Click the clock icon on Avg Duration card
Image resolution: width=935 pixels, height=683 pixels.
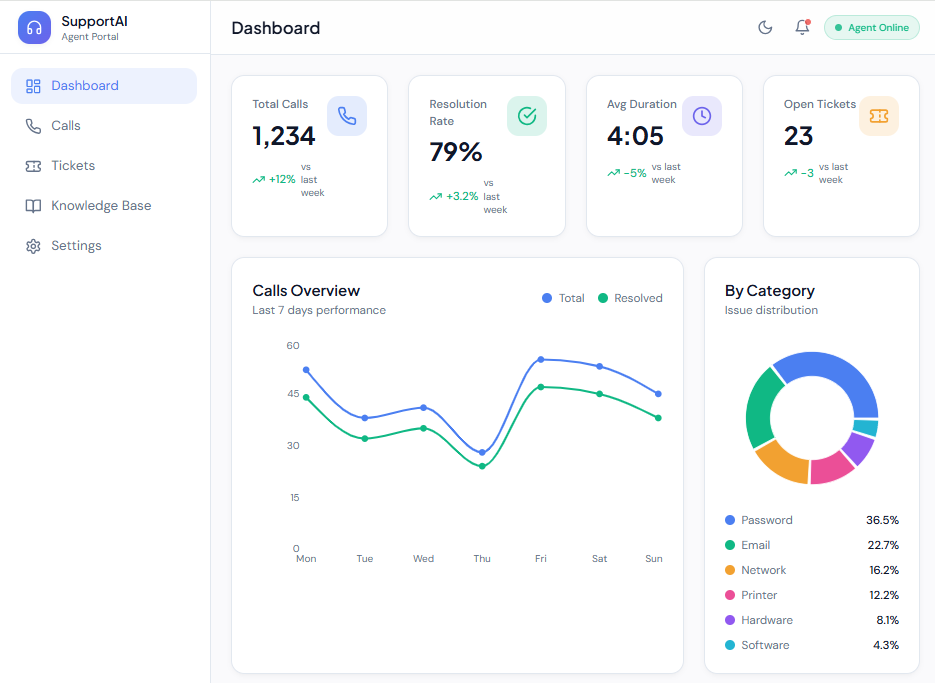pyautogui.click(x=702, y=116)
